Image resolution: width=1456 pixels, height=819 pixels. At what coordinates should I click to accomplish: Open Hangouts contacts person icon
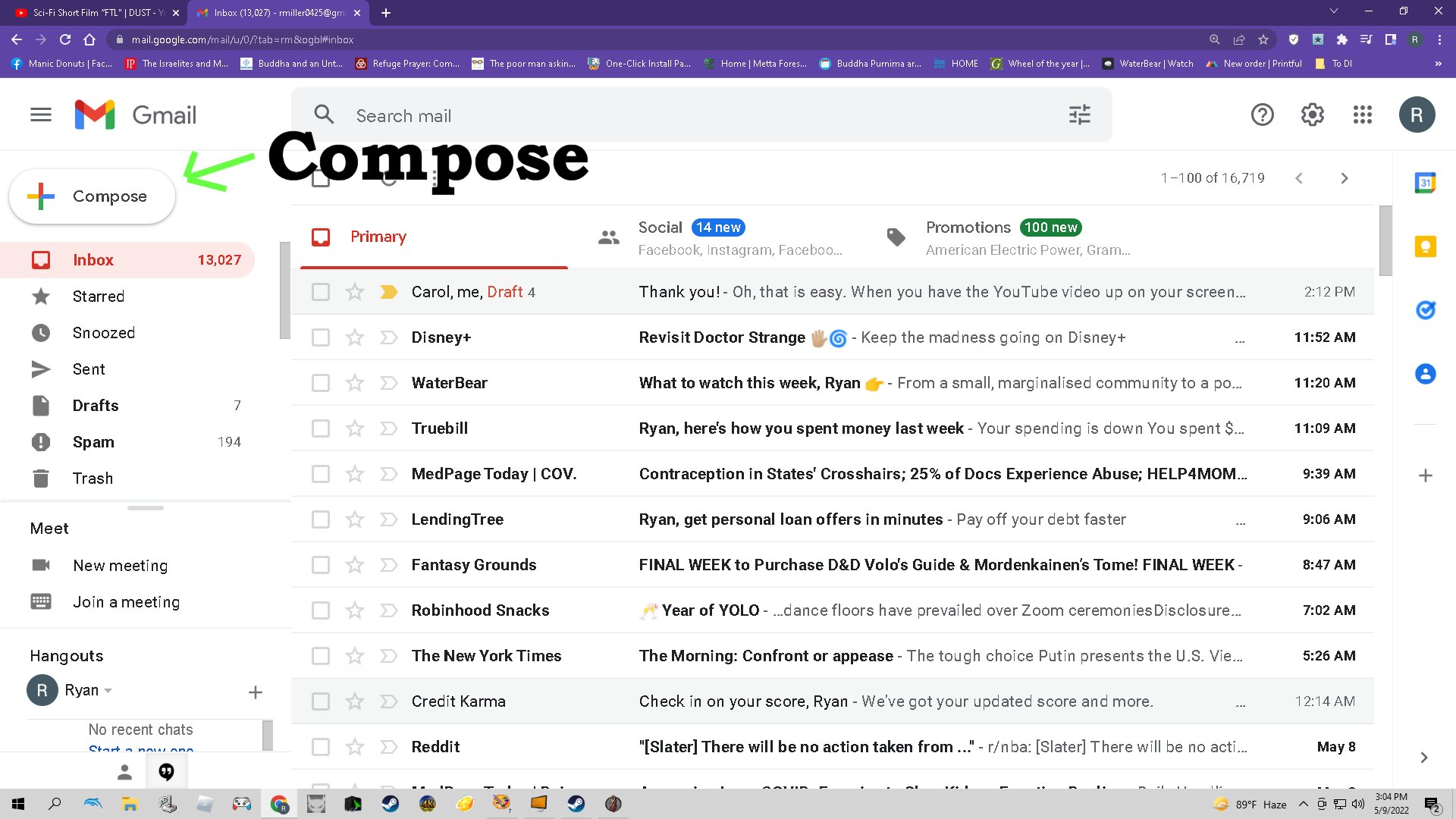point(124,772)
